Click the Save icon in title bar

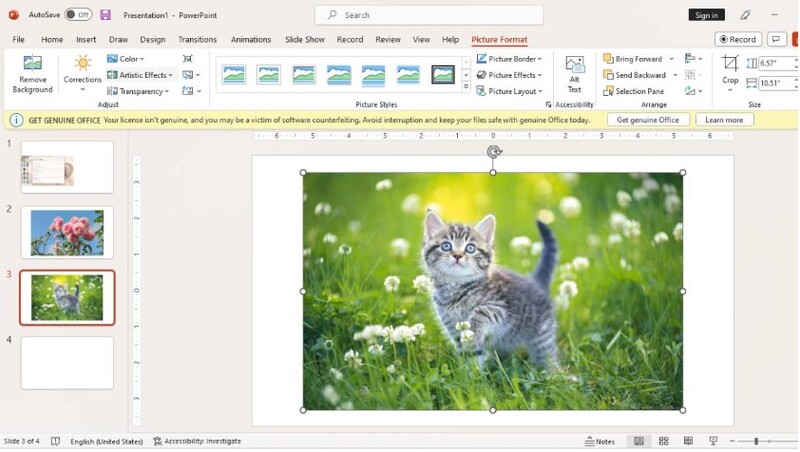pyautogui.click(x=106, y=15)
